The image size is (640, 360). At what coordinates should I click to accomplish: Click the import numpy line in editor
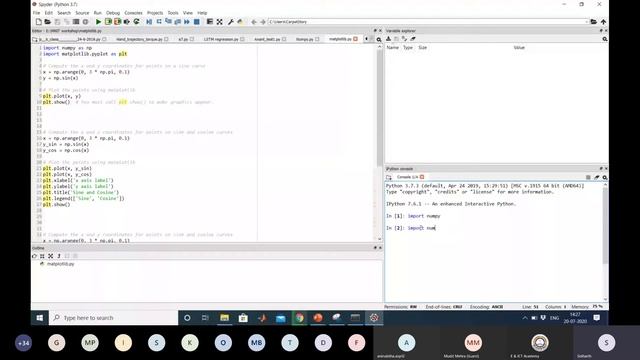pyautogui.click(x=67, y=48)
